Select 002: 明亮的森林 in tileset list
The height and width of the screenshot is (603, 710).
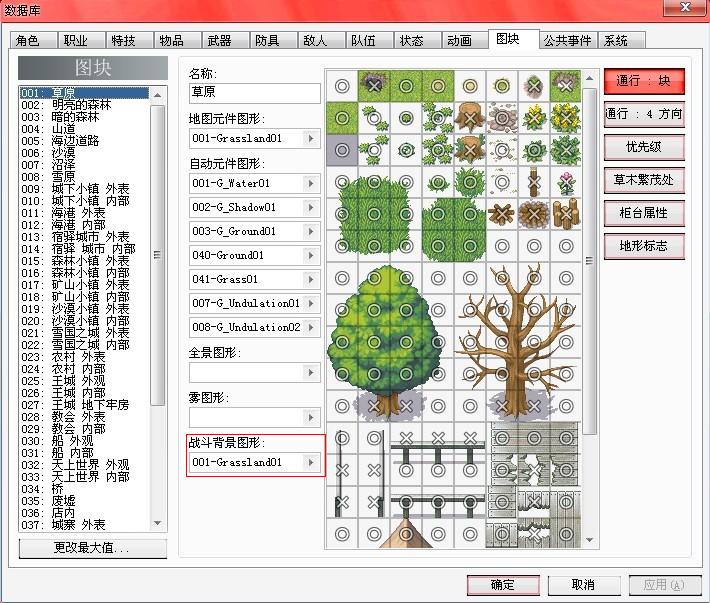[x=84, y=105]
